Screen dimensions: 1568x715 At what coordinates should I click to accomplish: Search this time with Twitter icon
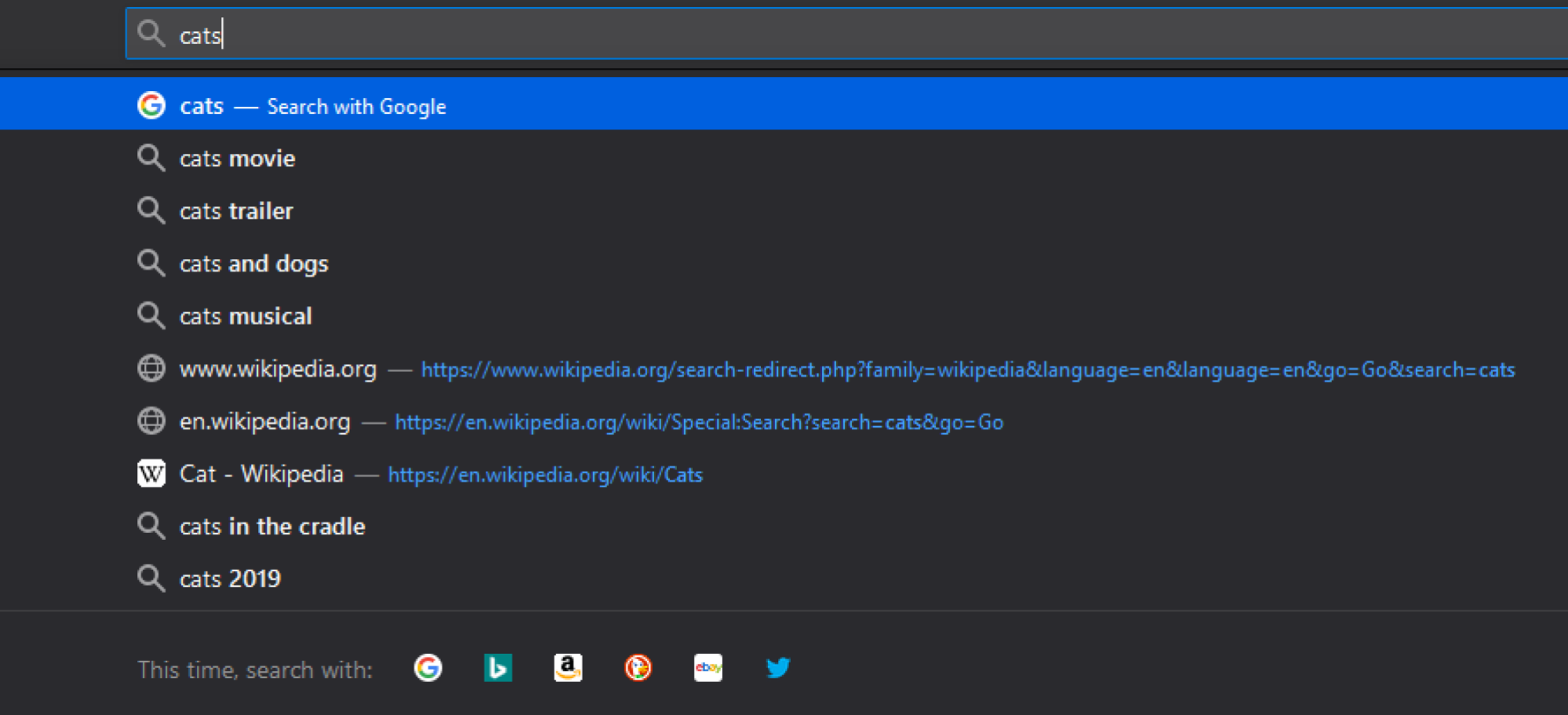[x=778, y=668]
